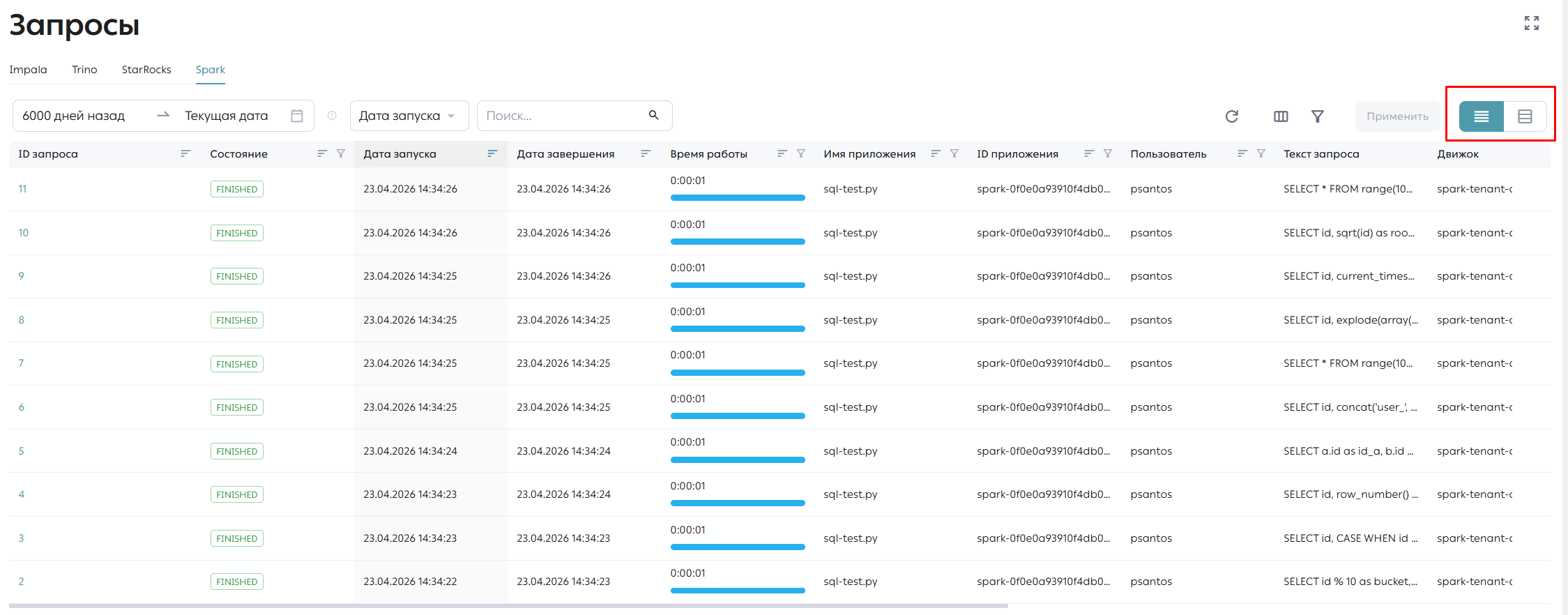
Task: Open the calendar icon in date range
Action: click(297, 116)
